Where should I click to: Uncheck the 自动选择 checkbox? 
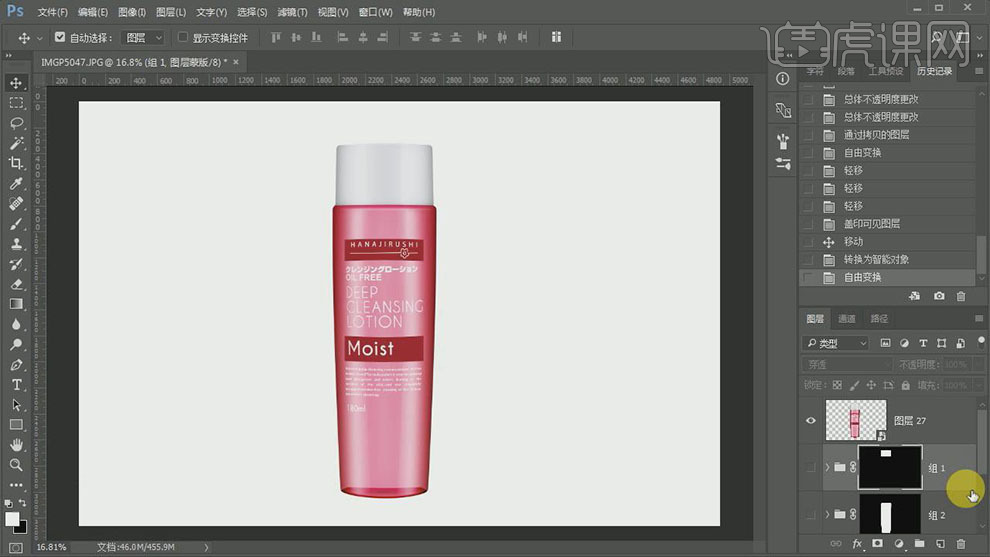[60, 38]
